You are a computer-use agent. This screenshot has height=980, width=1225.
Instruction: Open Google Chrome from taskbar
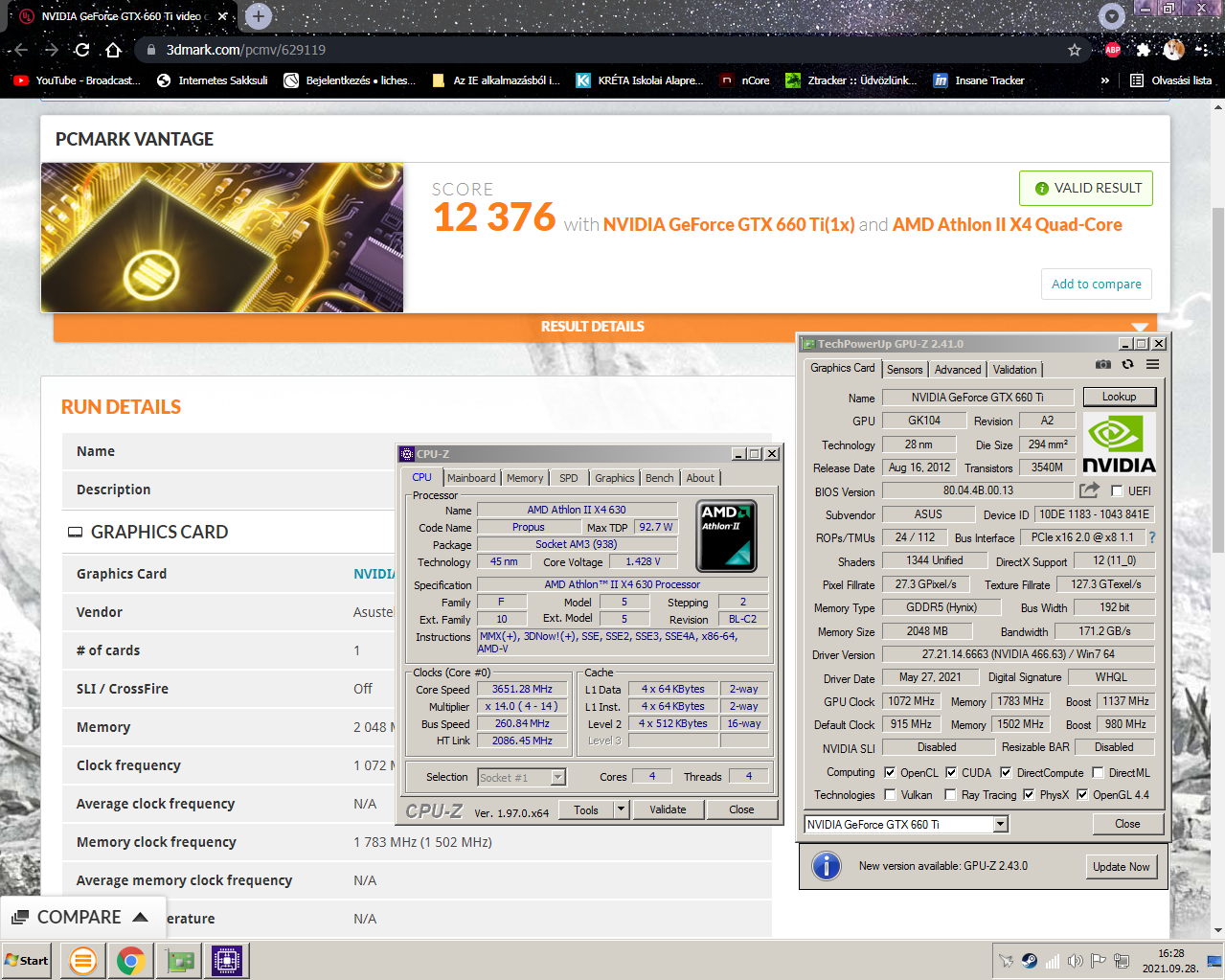(131, 961)
